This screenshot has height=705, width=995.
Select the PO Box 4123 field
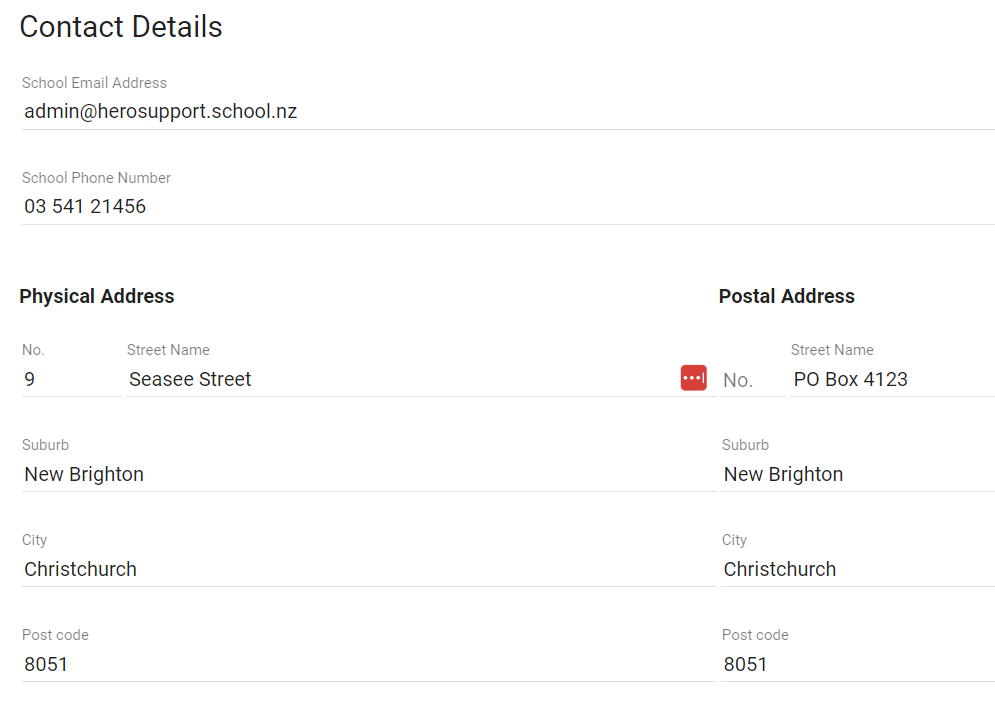pyautogui.click(x=890, y=380)
